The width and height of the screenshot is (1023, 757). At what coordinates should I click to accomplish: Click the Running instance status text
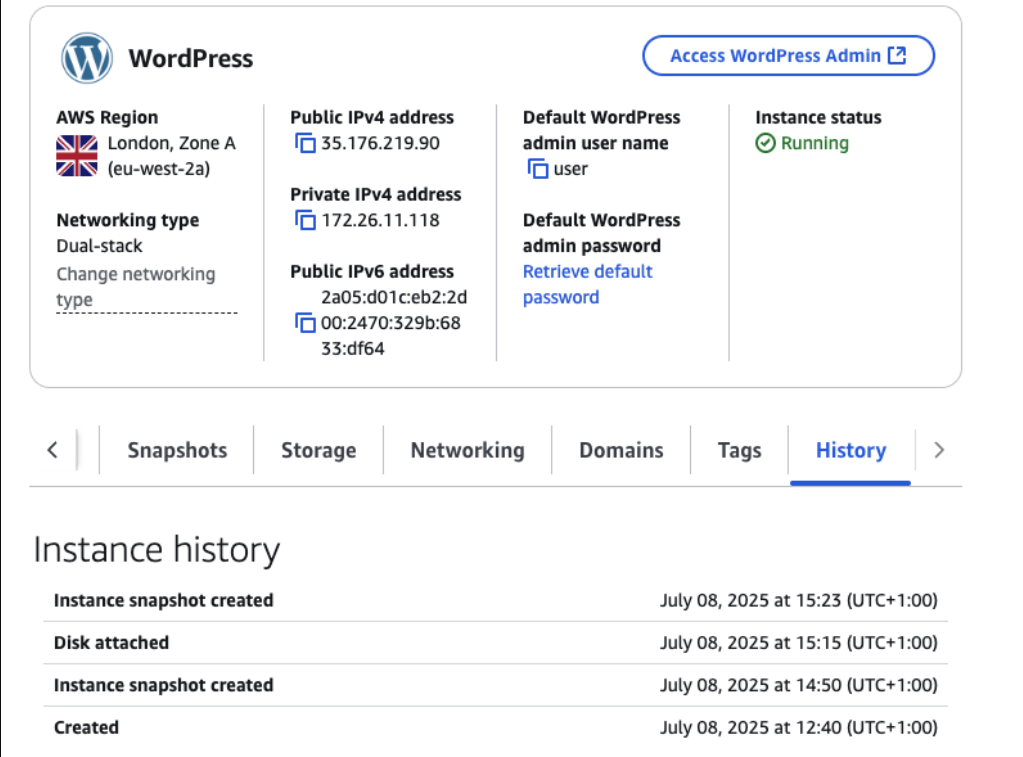point(815,143)
